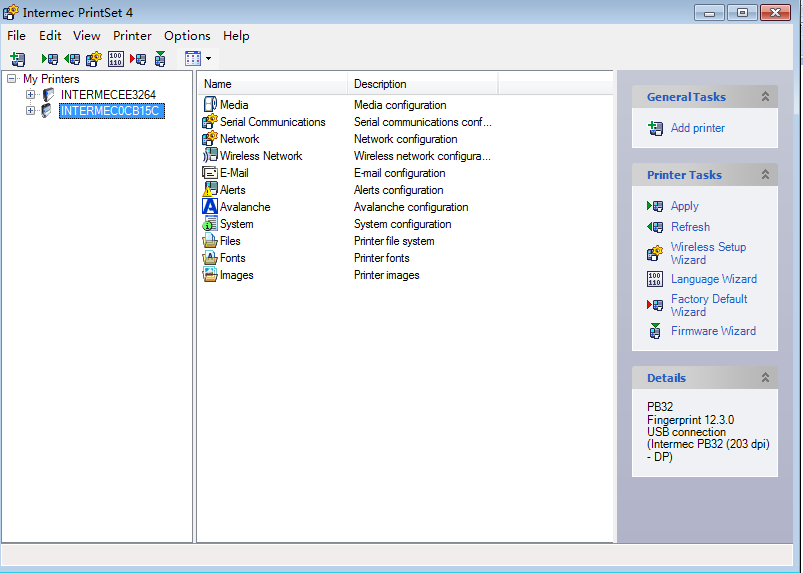Viewport: 803px width, 573px height.
Task: Open Language Wizard from the toolbar
Action: point(116,59)
